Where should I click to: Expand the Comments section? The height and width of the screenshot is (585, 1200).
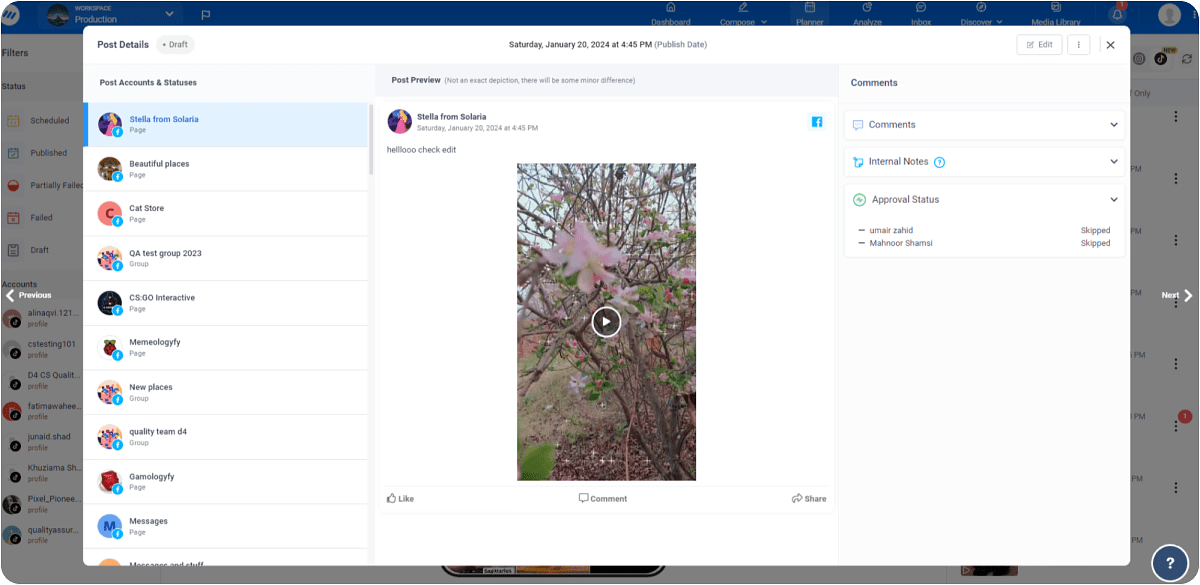point(1113,125)
